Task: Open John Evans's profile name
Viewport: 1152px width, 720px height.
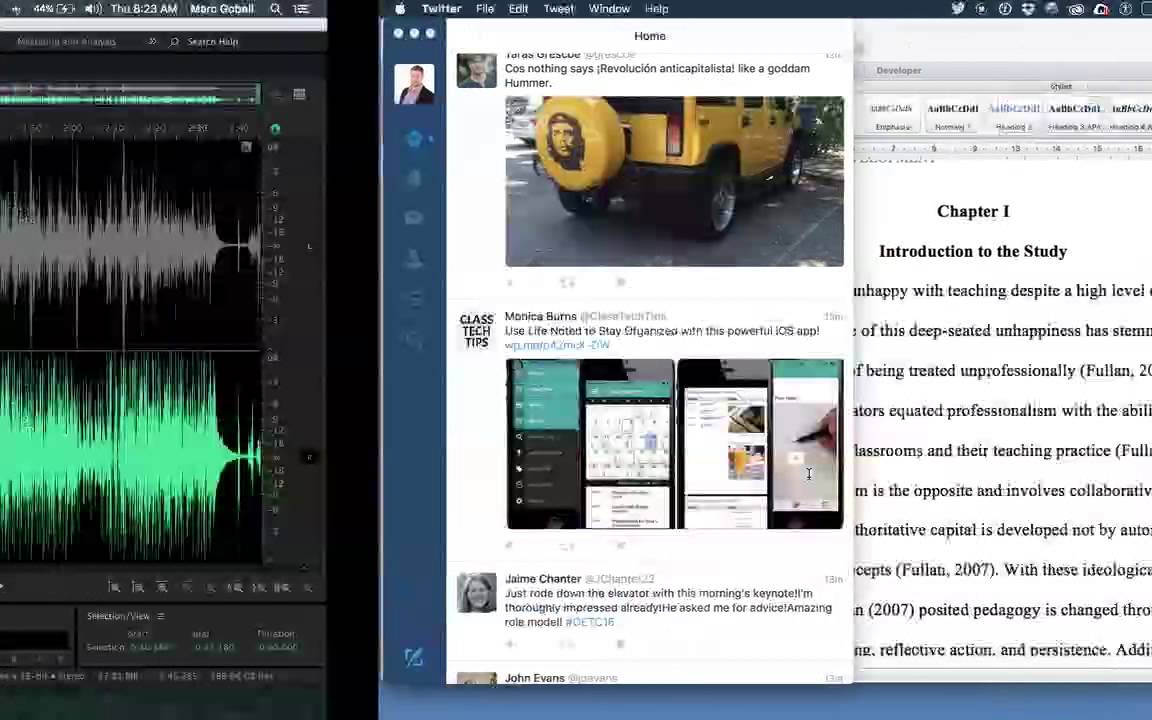Action: tap(535, 677)
